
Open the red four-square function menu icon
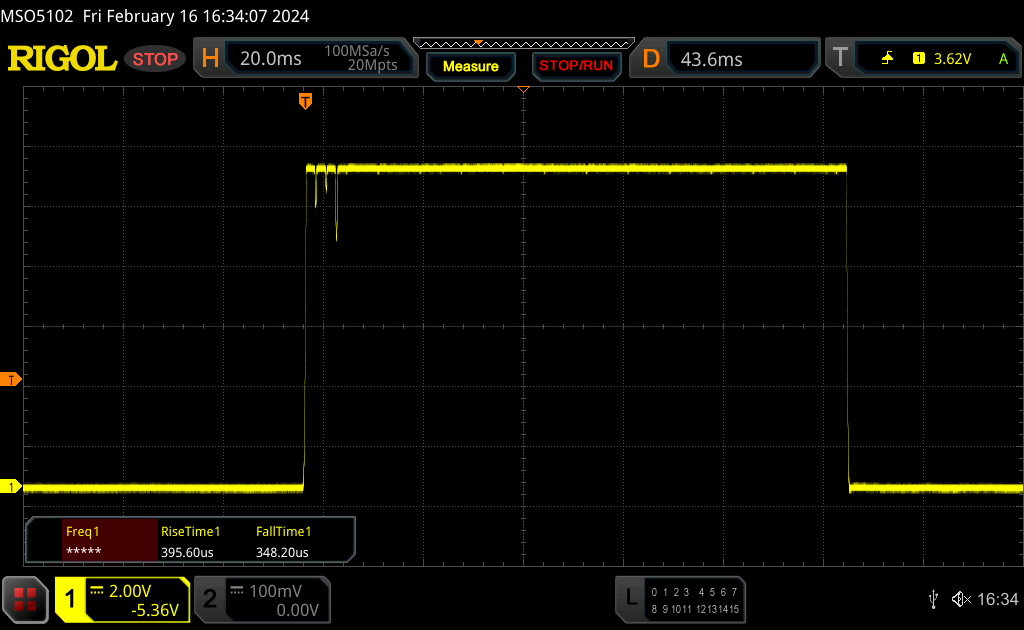(x=25, y=599)
